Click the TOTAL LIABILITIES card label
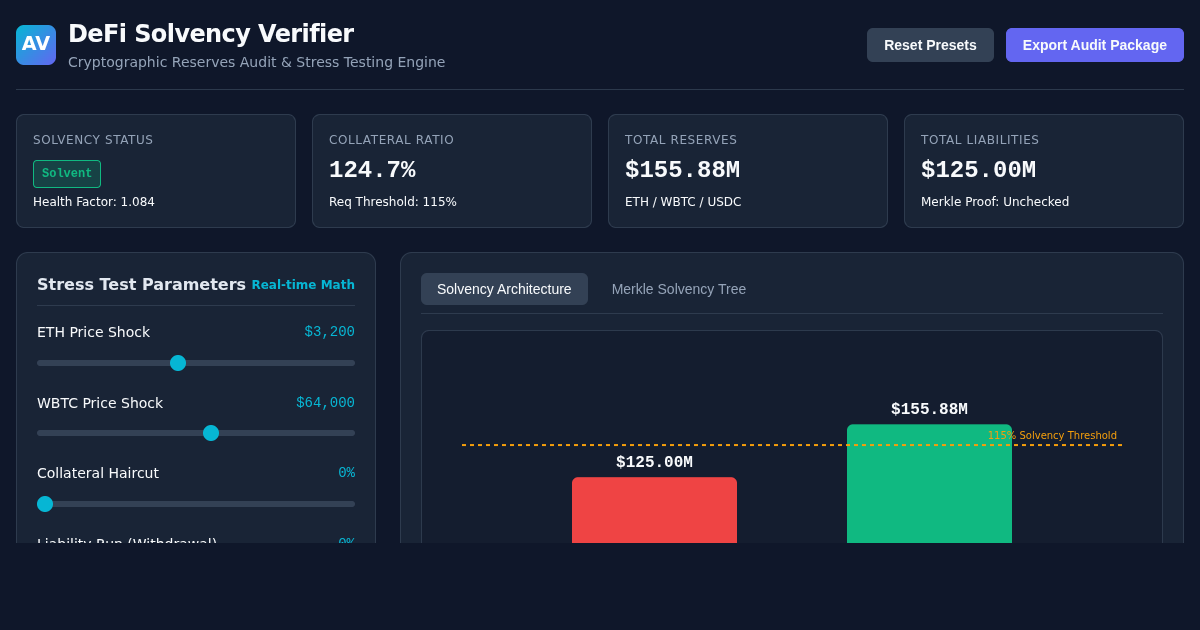 click(980, 140)
